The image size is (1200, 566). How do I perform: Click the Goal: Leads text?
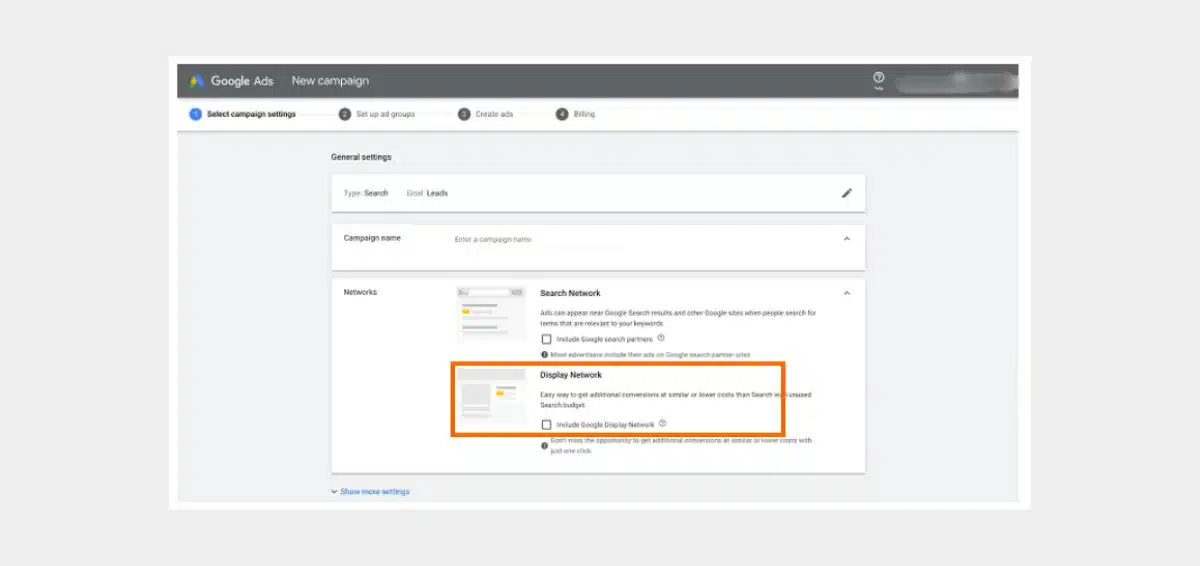(427, 193)
